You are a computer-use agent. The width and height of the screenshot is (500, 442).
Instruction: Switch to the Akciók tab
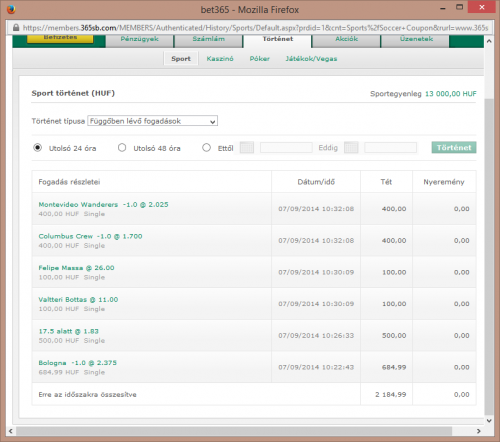point(347,40)
